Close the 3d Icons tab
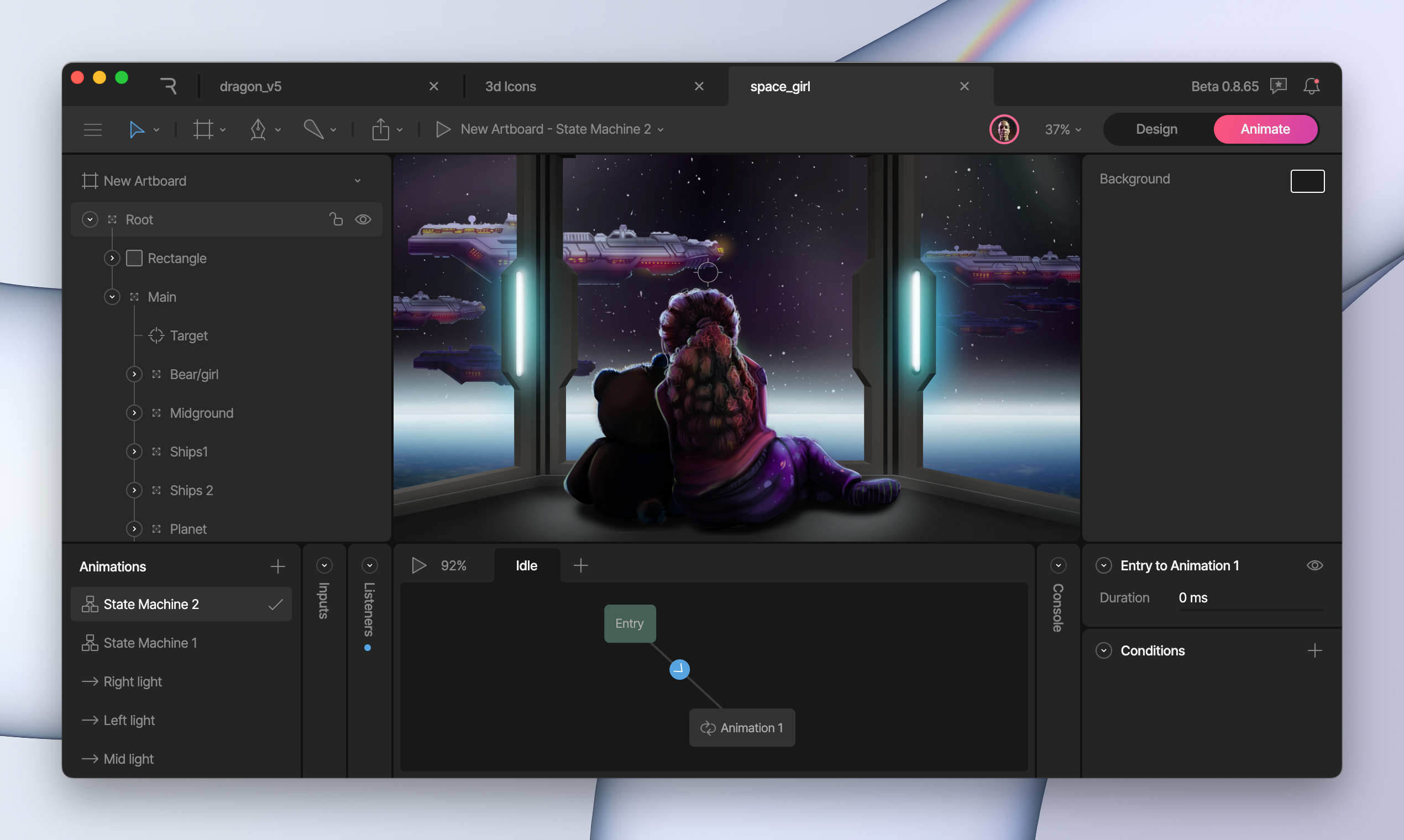Image resolution: width=1404 pixels, height=840 pixels. point(699,86)
